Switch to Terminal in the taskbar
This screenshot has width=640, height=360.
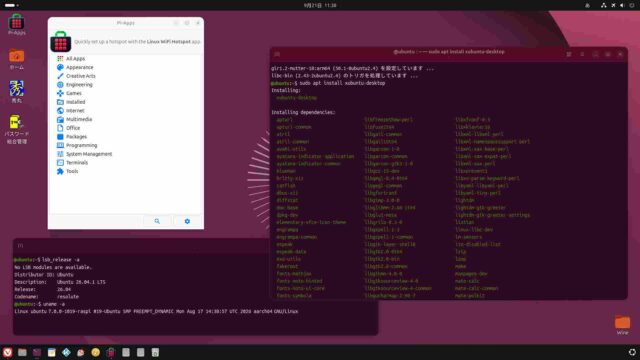37,352
